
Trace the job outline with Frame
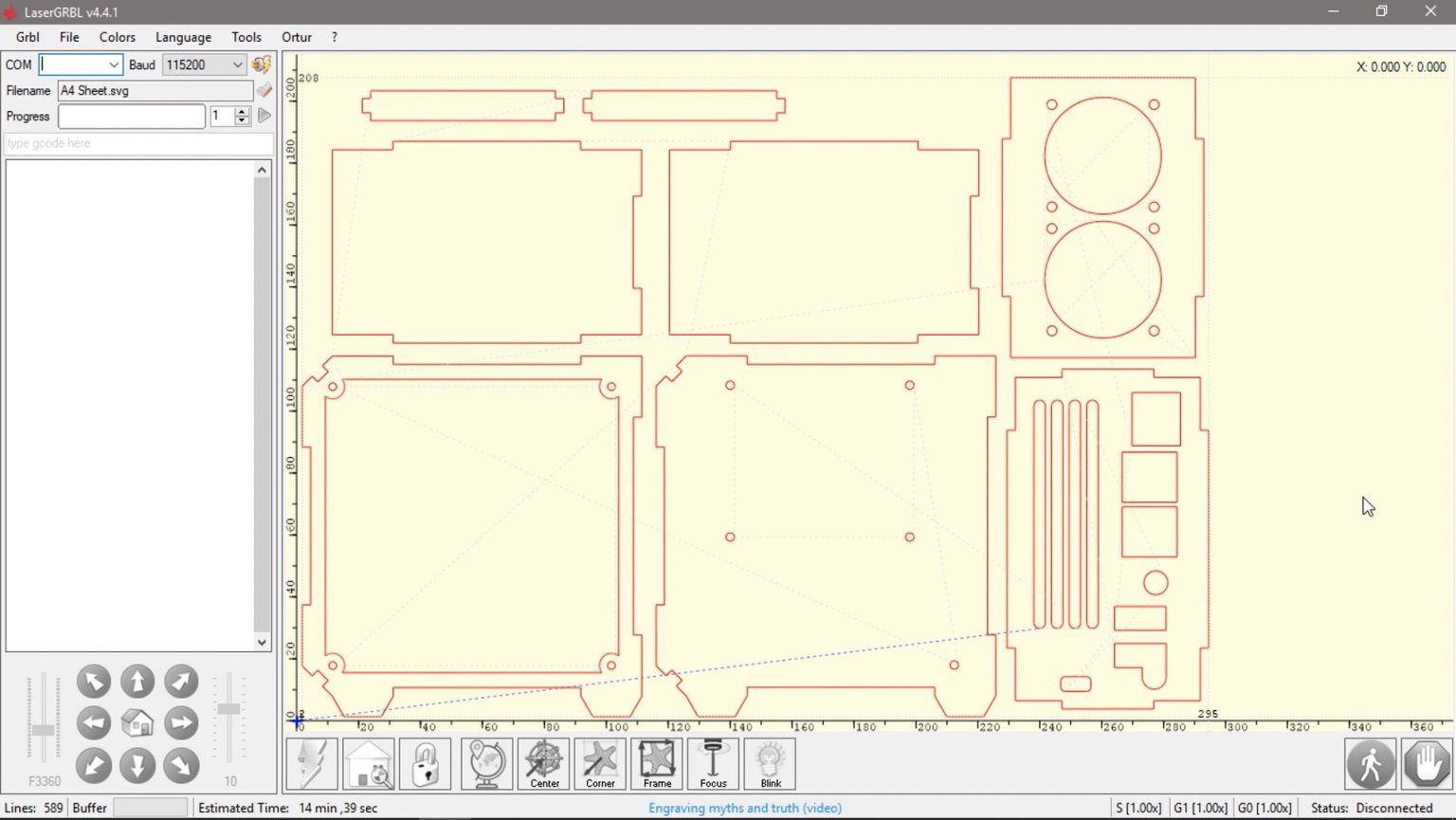[656, 763]
